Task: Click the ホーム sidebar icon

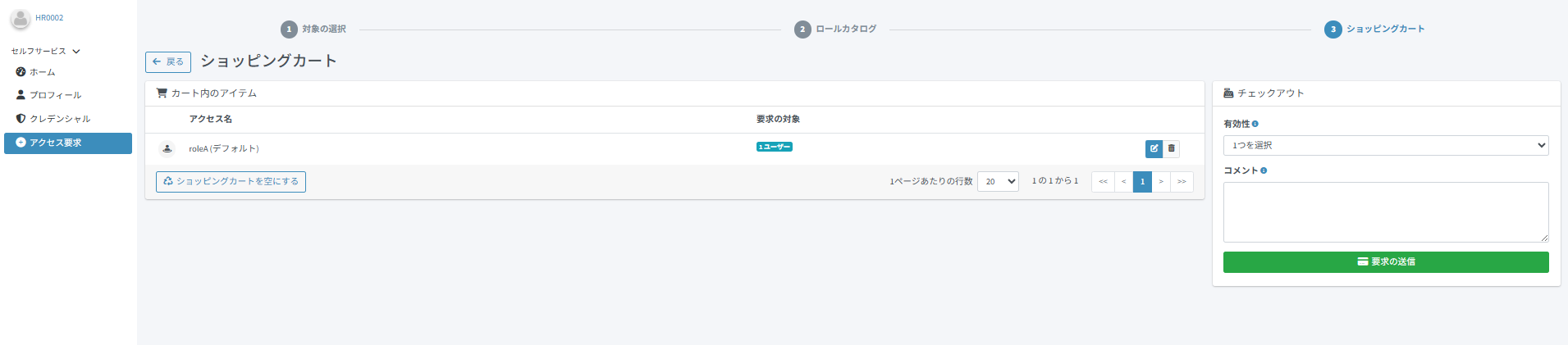Action: tap(21, 72)
